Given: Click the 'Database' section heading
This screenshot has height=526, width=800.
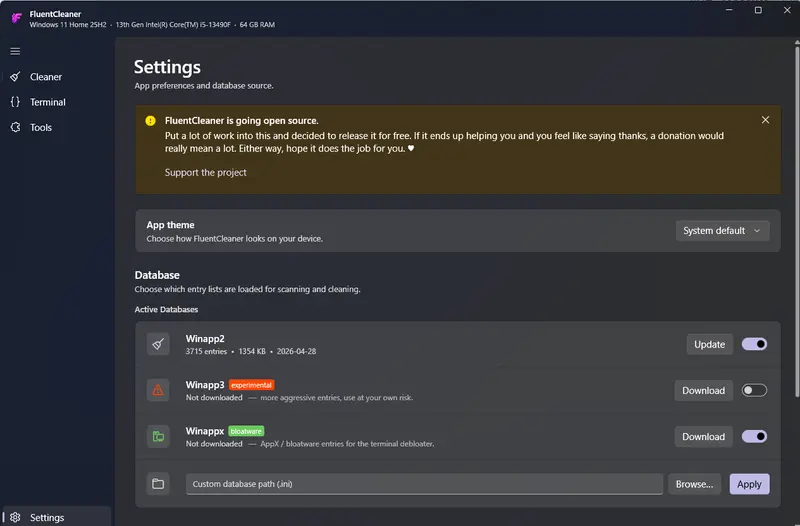Looking at the screenshot, I should 157,275.
